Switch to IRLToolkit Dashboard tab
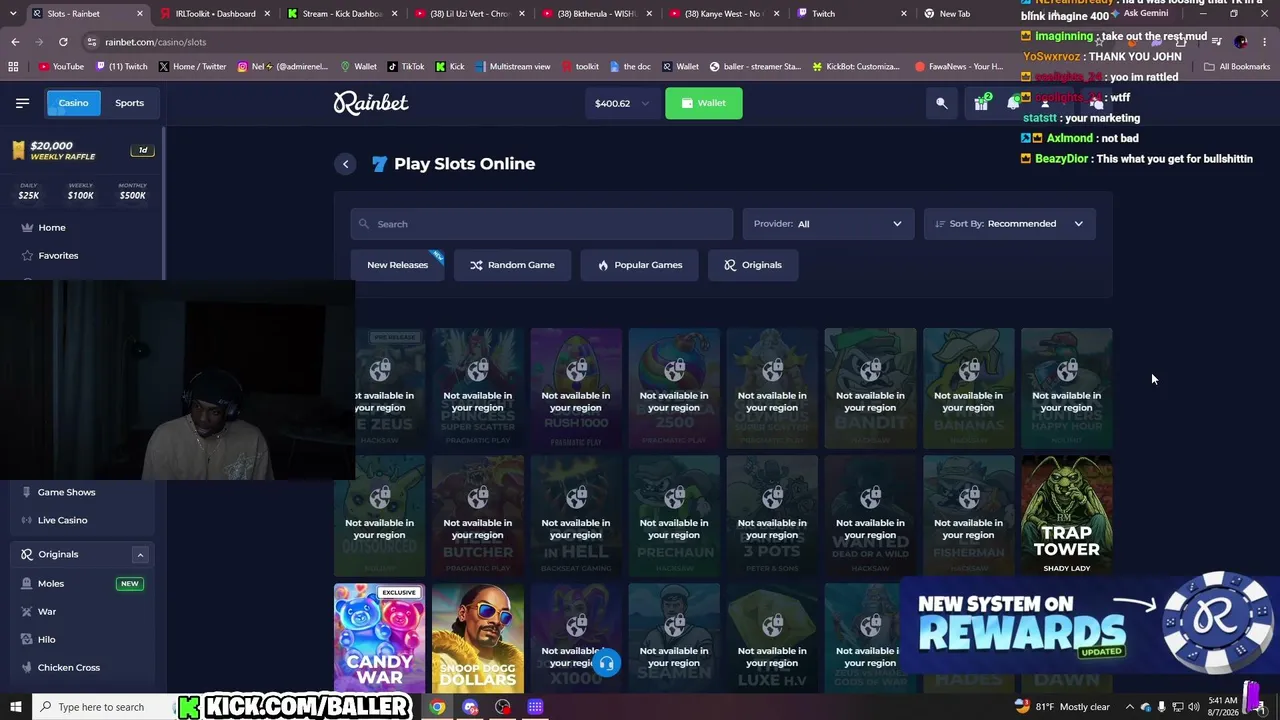Screen dimensions: 1280x720 point(216,14)
